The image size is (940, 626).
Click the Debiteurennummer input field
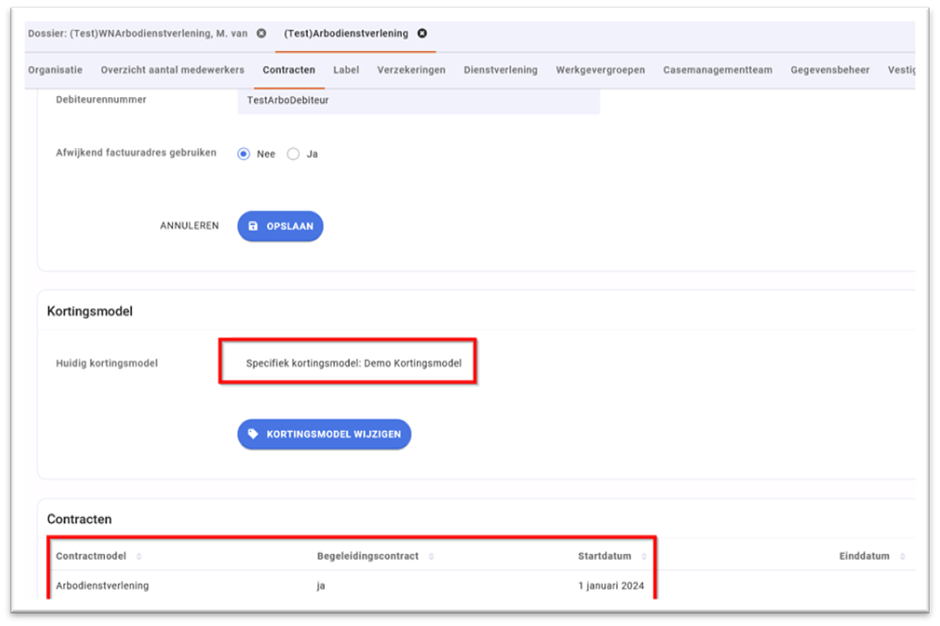[418, 101]
